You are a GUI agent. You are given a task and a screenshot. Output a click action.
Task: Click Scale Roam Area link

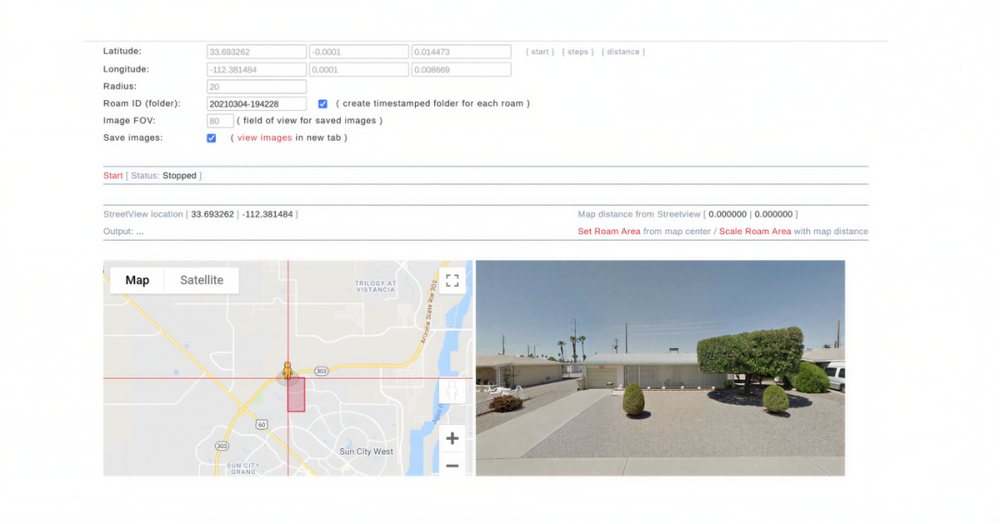pyautogui.click(x=755, y=231)
